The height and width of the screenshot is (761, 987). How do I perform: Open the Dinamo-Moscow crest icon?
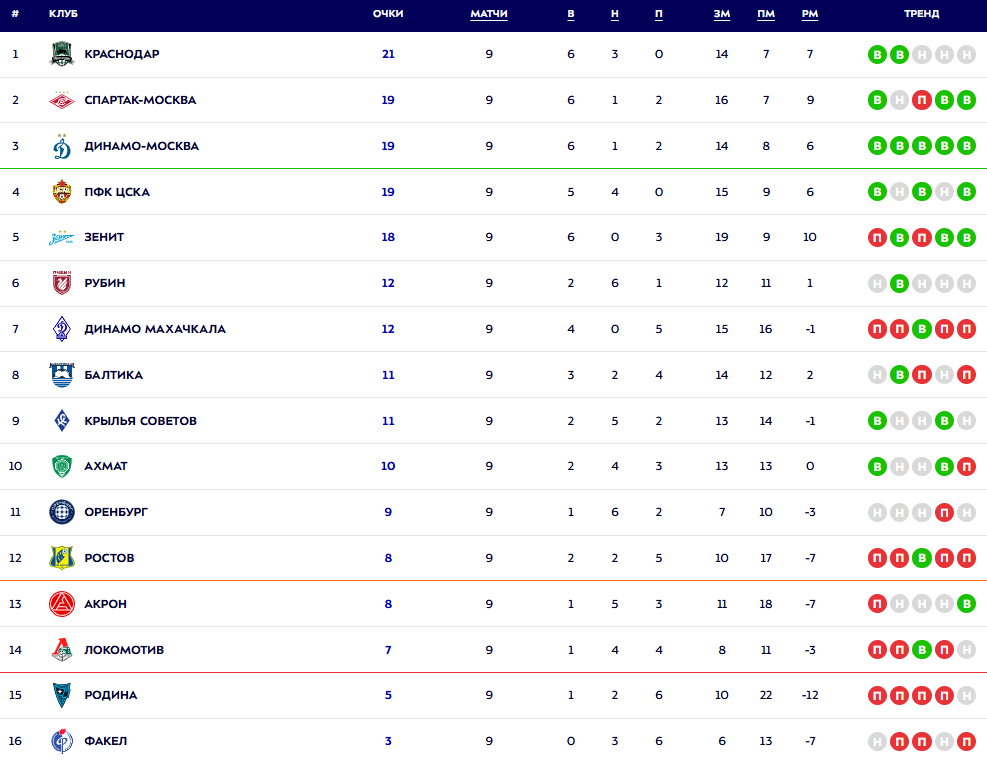(62, 146)
